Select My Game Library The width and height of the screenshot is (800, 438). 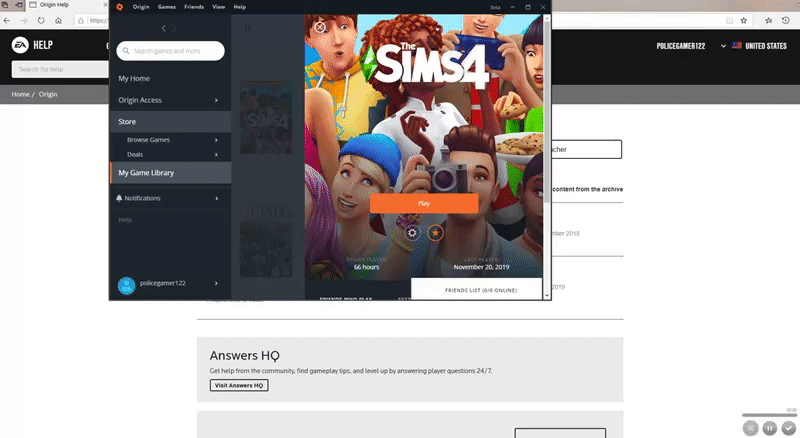(170, 173)
